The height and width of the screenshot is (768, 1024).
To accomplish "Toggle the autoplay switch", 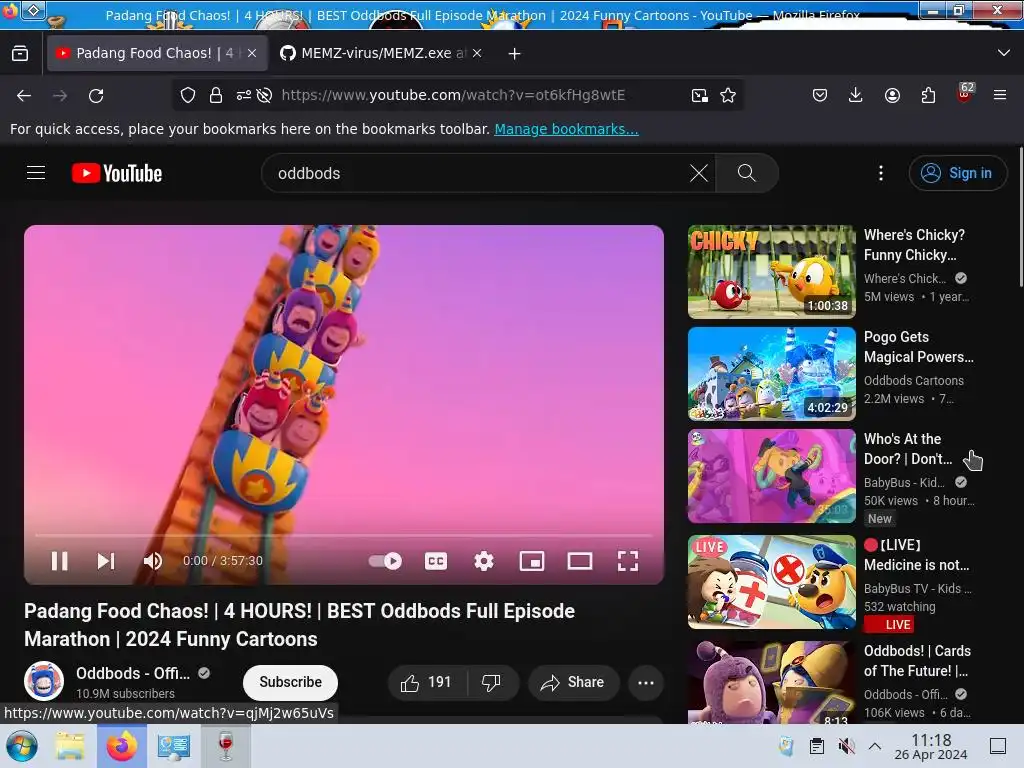I will click(385, 561).
